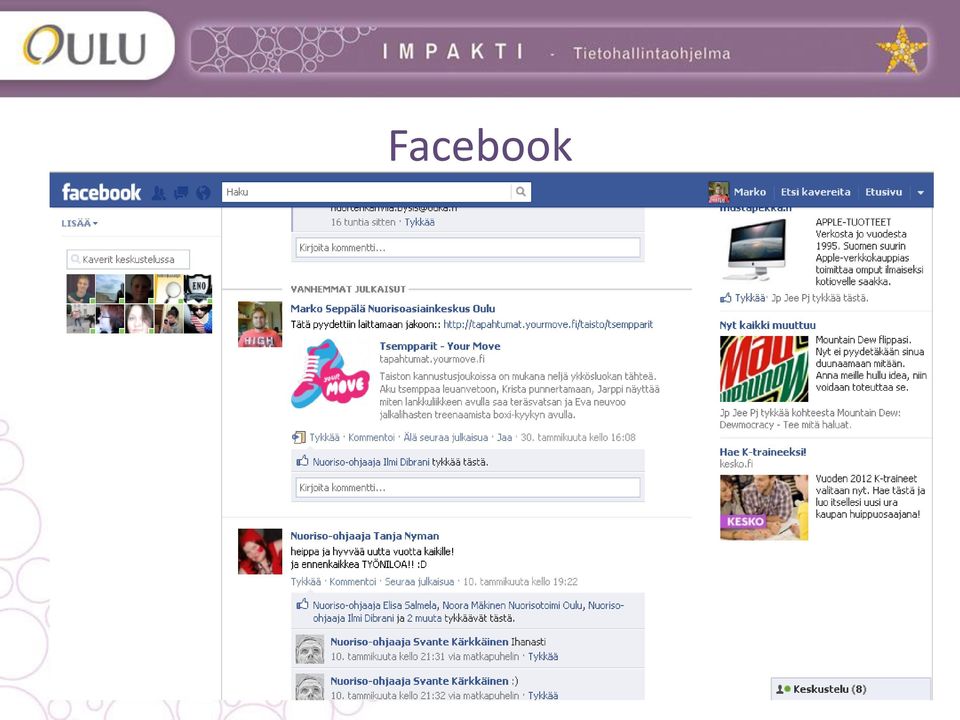Like the Ihanasti comment
The height and width of the screenshot is (720, 960).
[543, 656]
